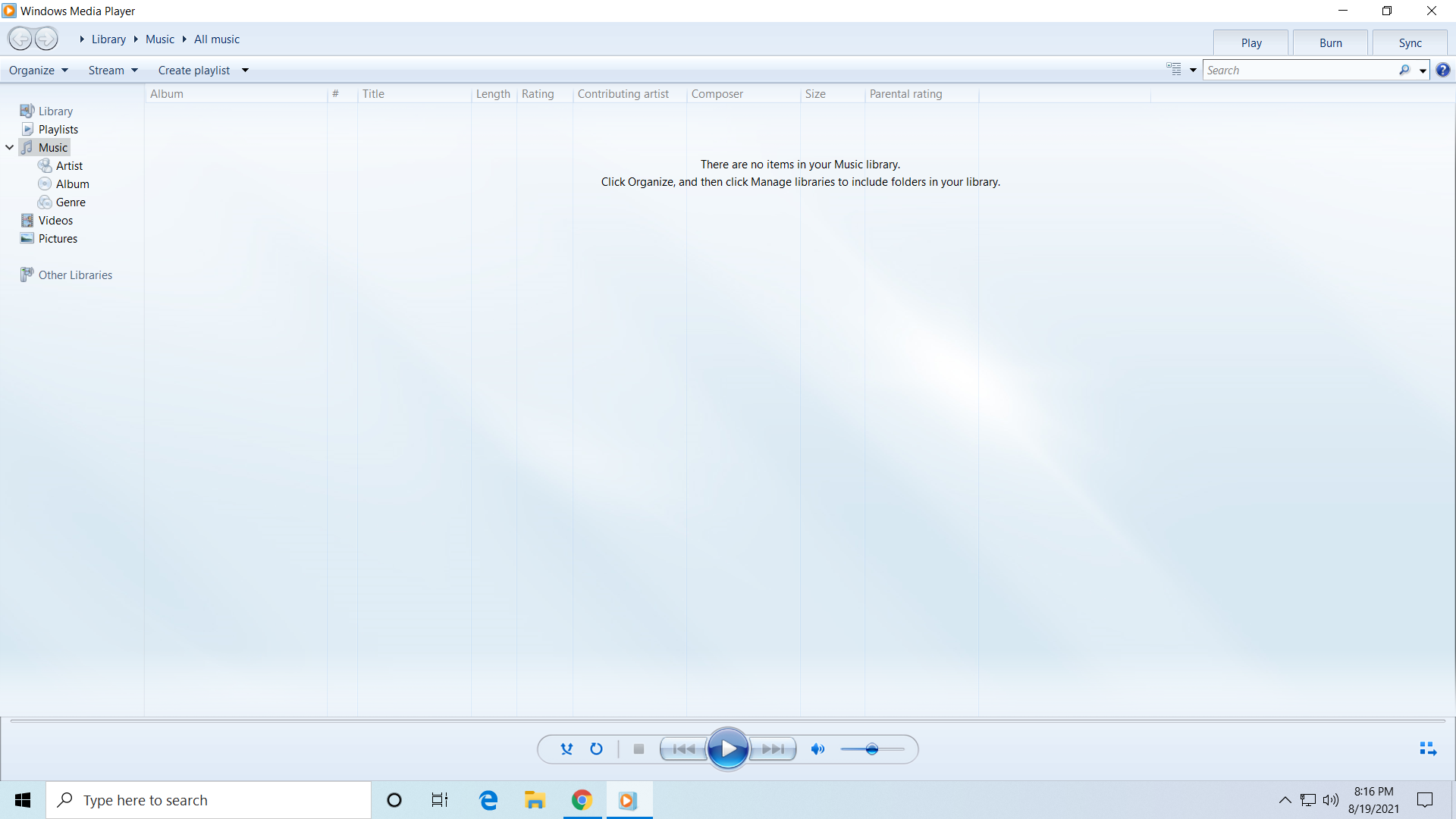1456x819 pixels.
Task: Switch to the Burn tab
Action: 1331,43
